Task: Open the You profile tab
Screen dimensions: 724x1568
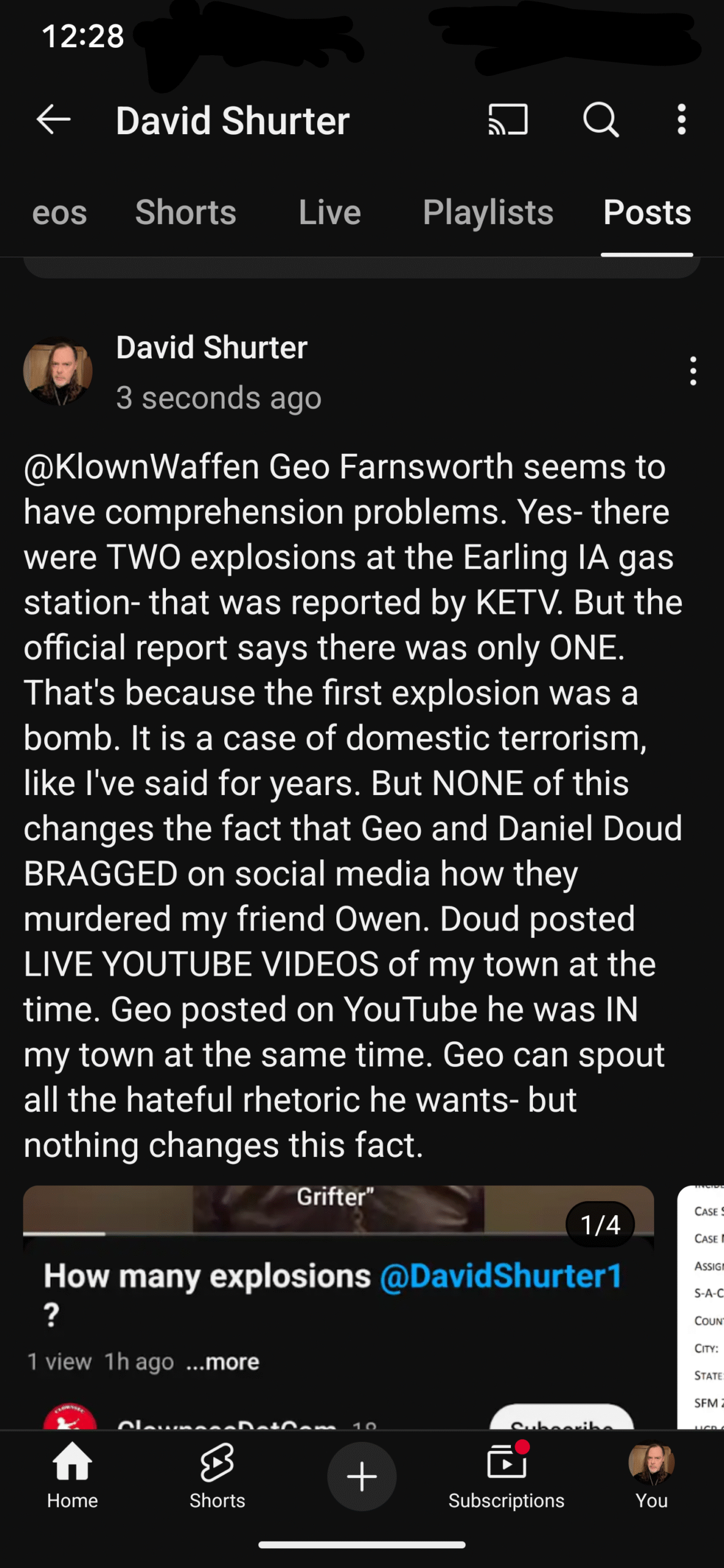Action: pos(651,1476)
